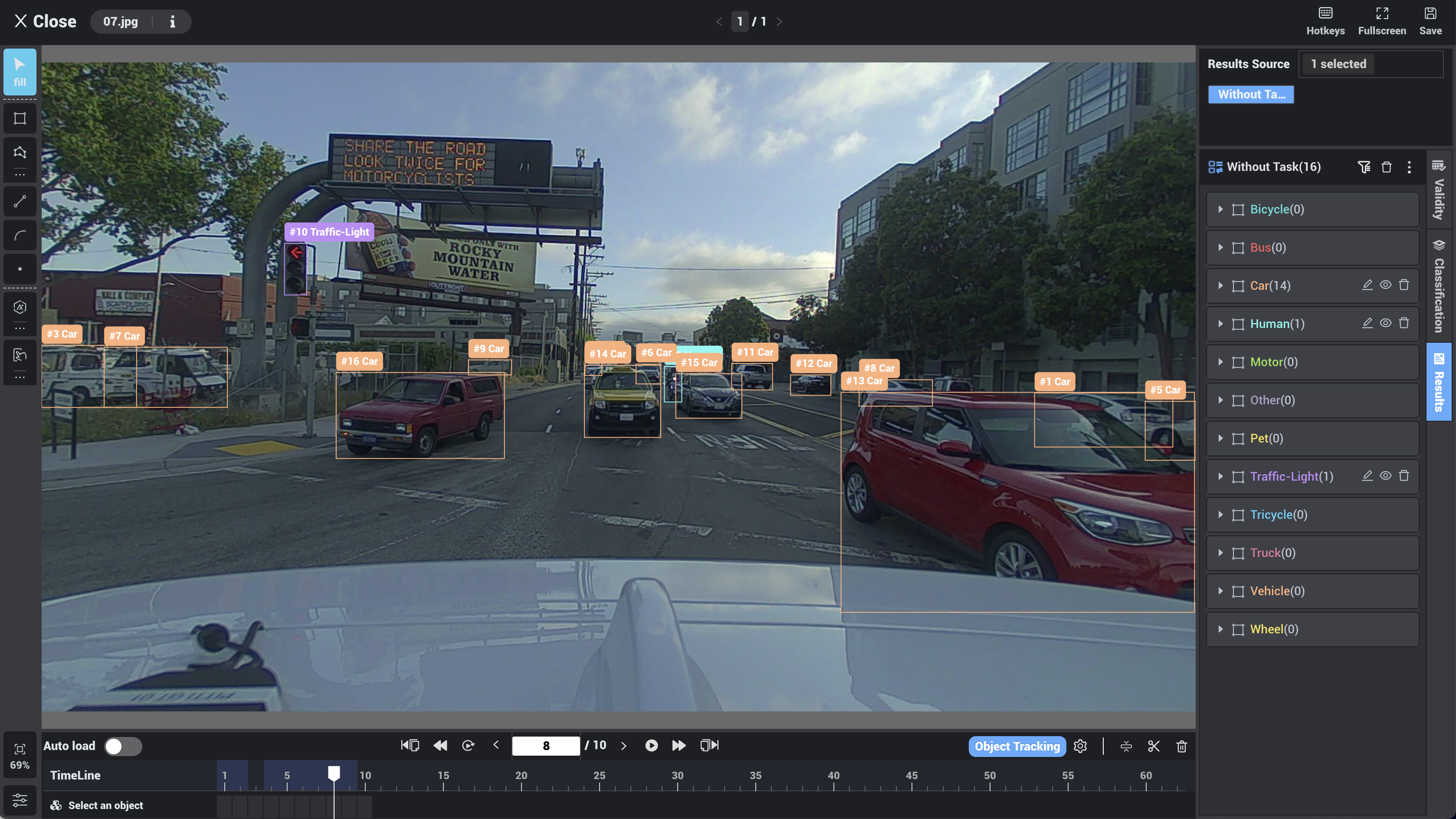Loop playback with the repeat icon
1456x819 pixels.
tap(468, 745)
